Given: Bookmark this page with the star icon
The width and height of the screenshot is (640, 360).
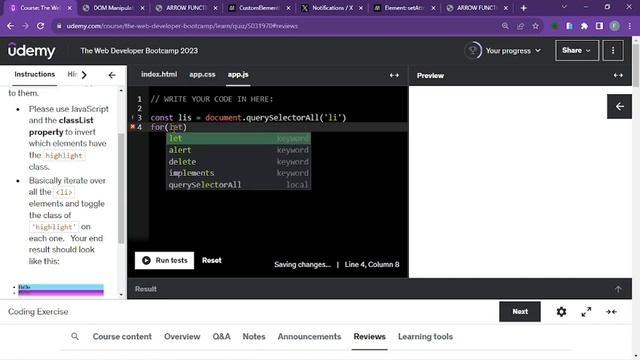Looking at the screenshot, I should pos(535,26).
